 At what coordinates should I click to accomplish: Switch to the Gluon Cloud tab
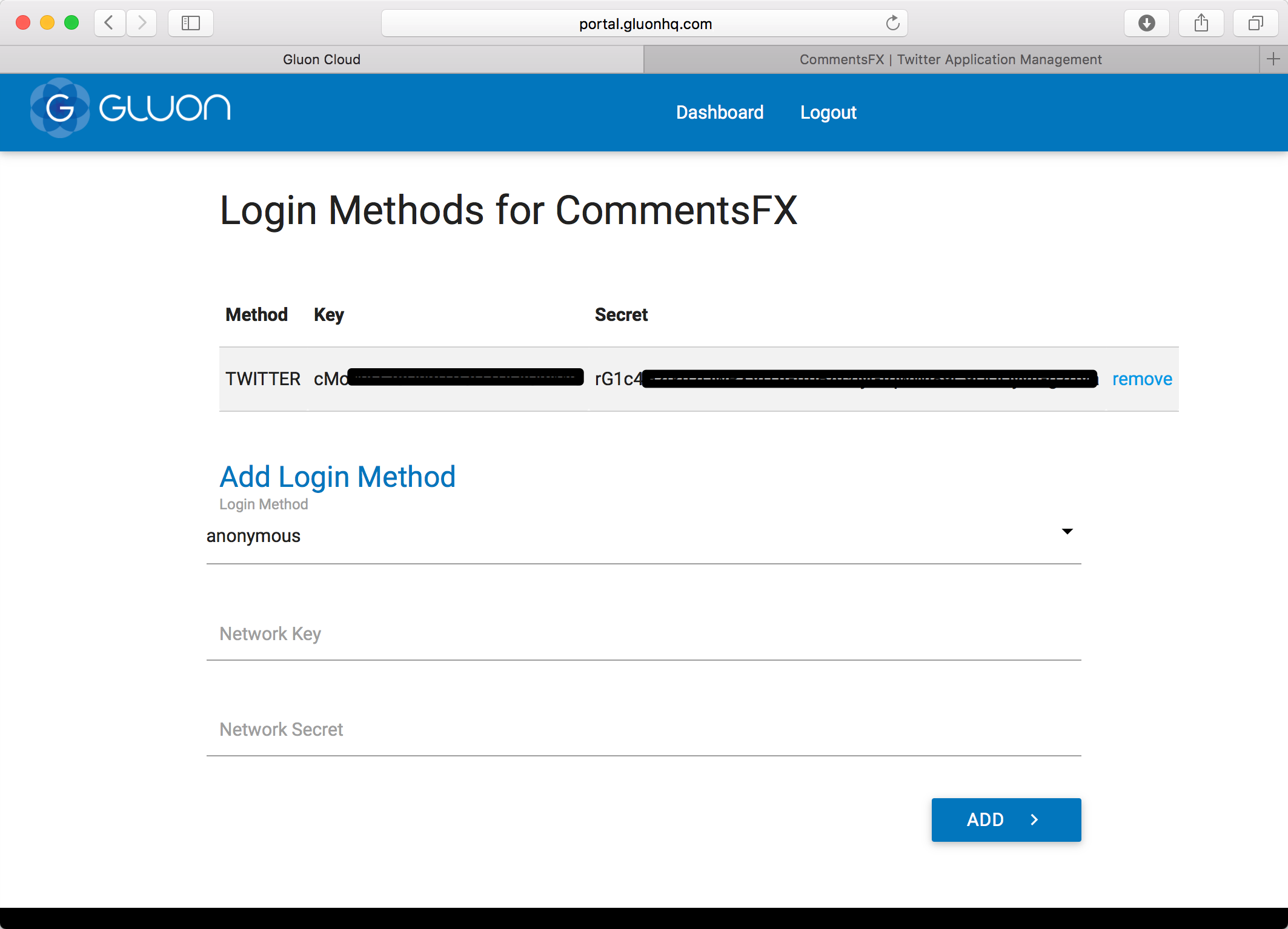[322, 59]
